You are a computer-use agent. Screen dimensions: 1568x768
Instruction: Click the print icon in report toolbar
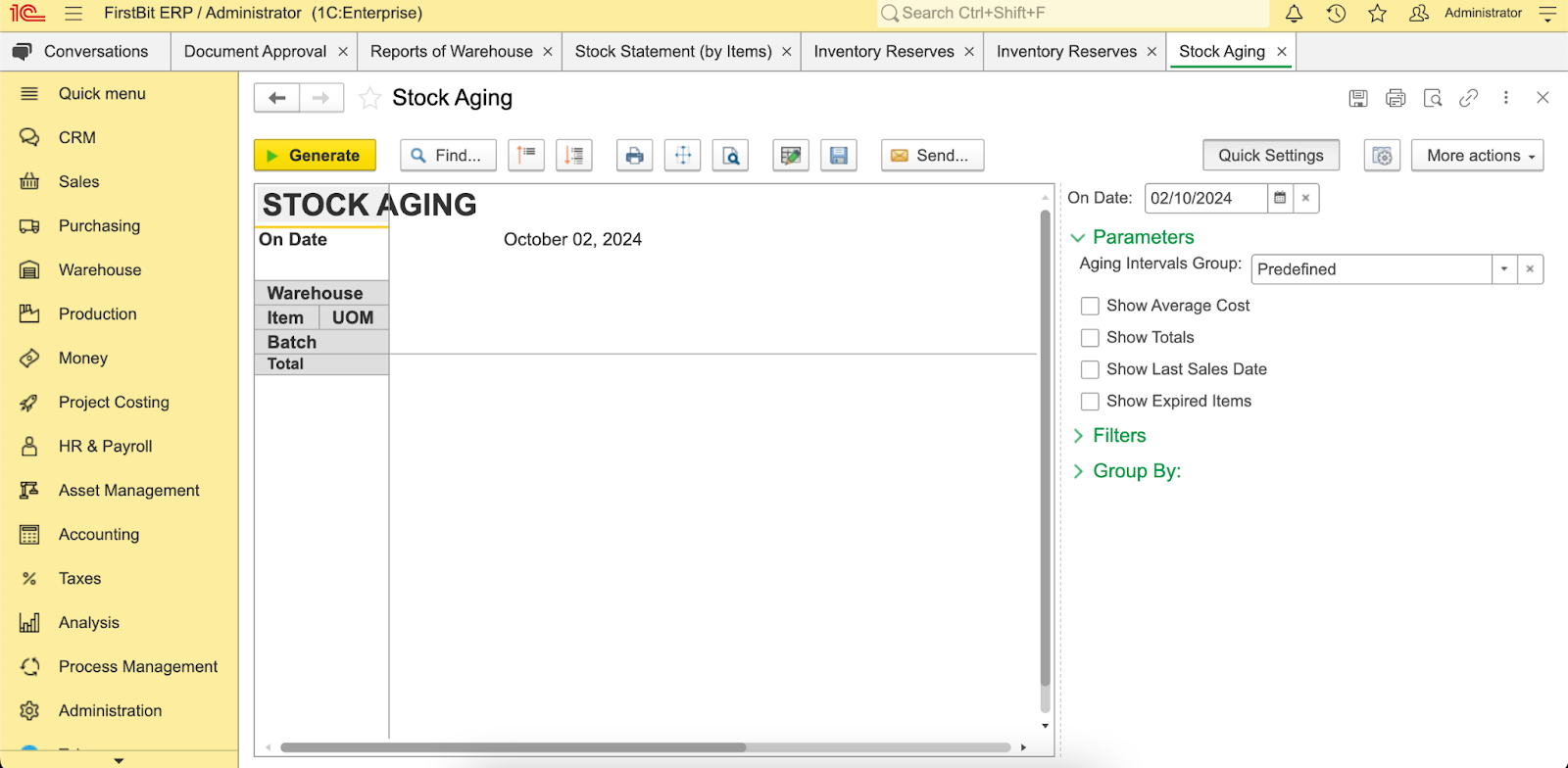coord(634,156)
